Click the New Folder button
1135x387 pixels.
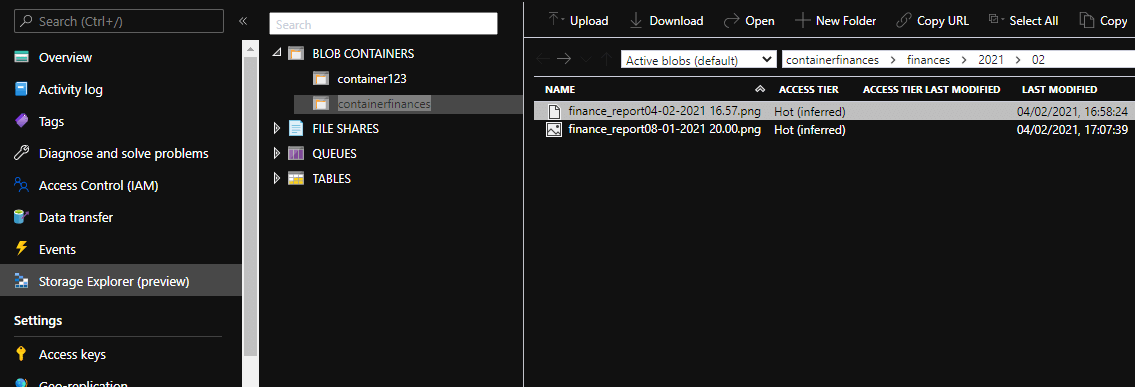[835, 20]
